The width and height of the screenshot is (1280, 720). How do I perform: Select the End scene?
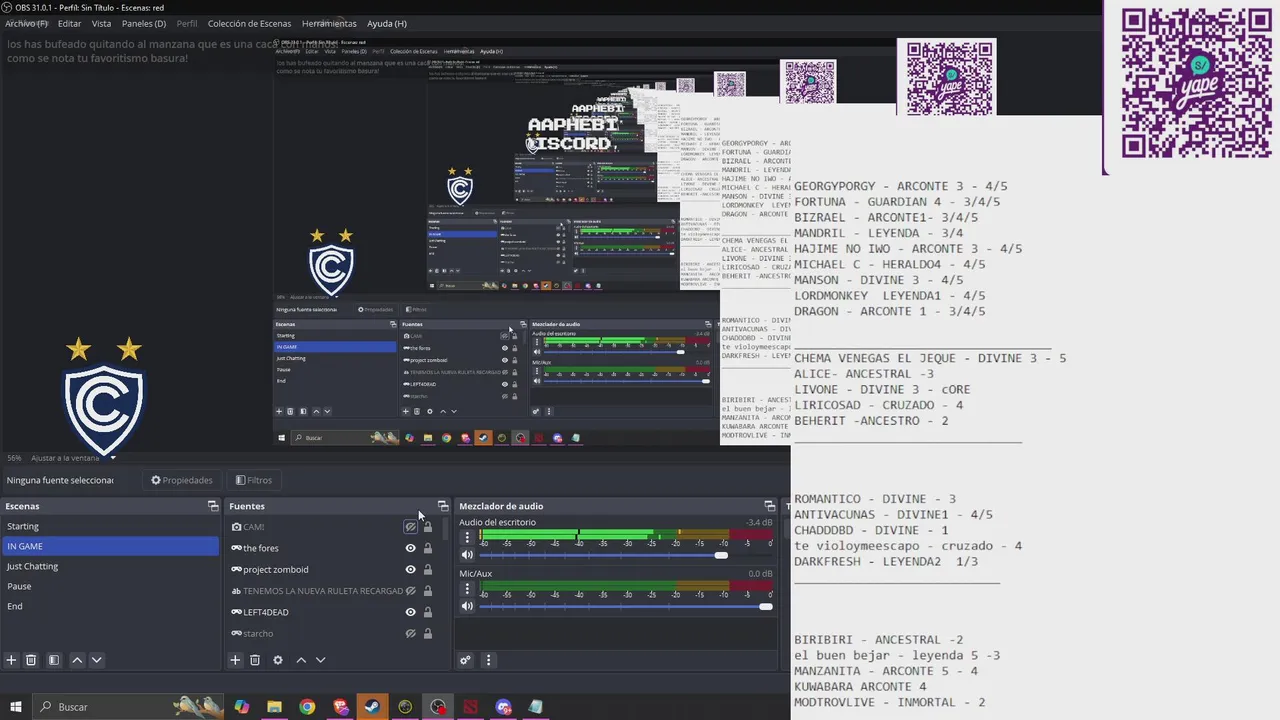pos(110,606)
